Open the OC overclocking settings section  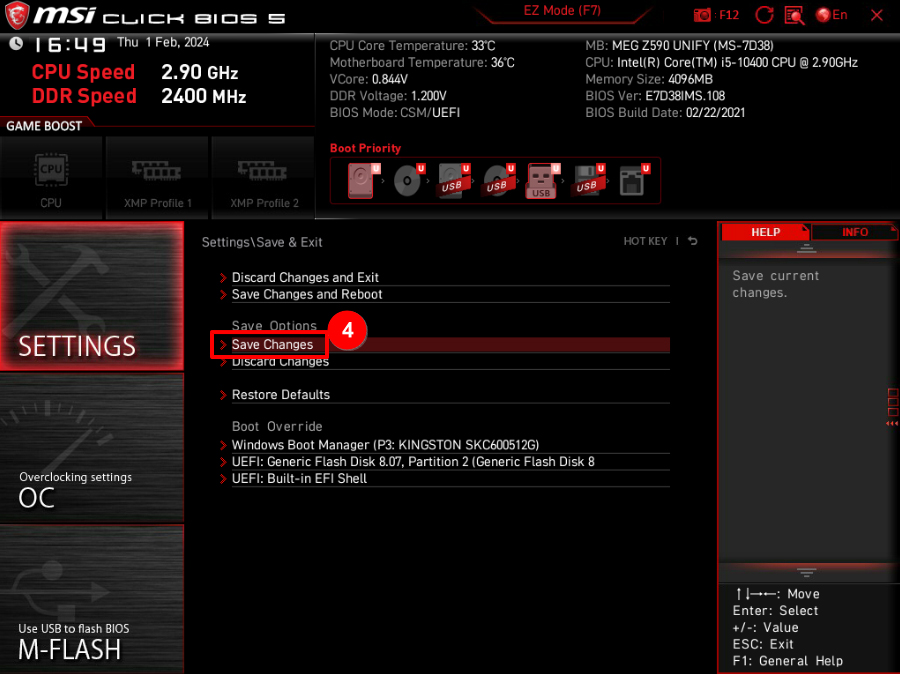pyautogui.click(x=92, y=448)
